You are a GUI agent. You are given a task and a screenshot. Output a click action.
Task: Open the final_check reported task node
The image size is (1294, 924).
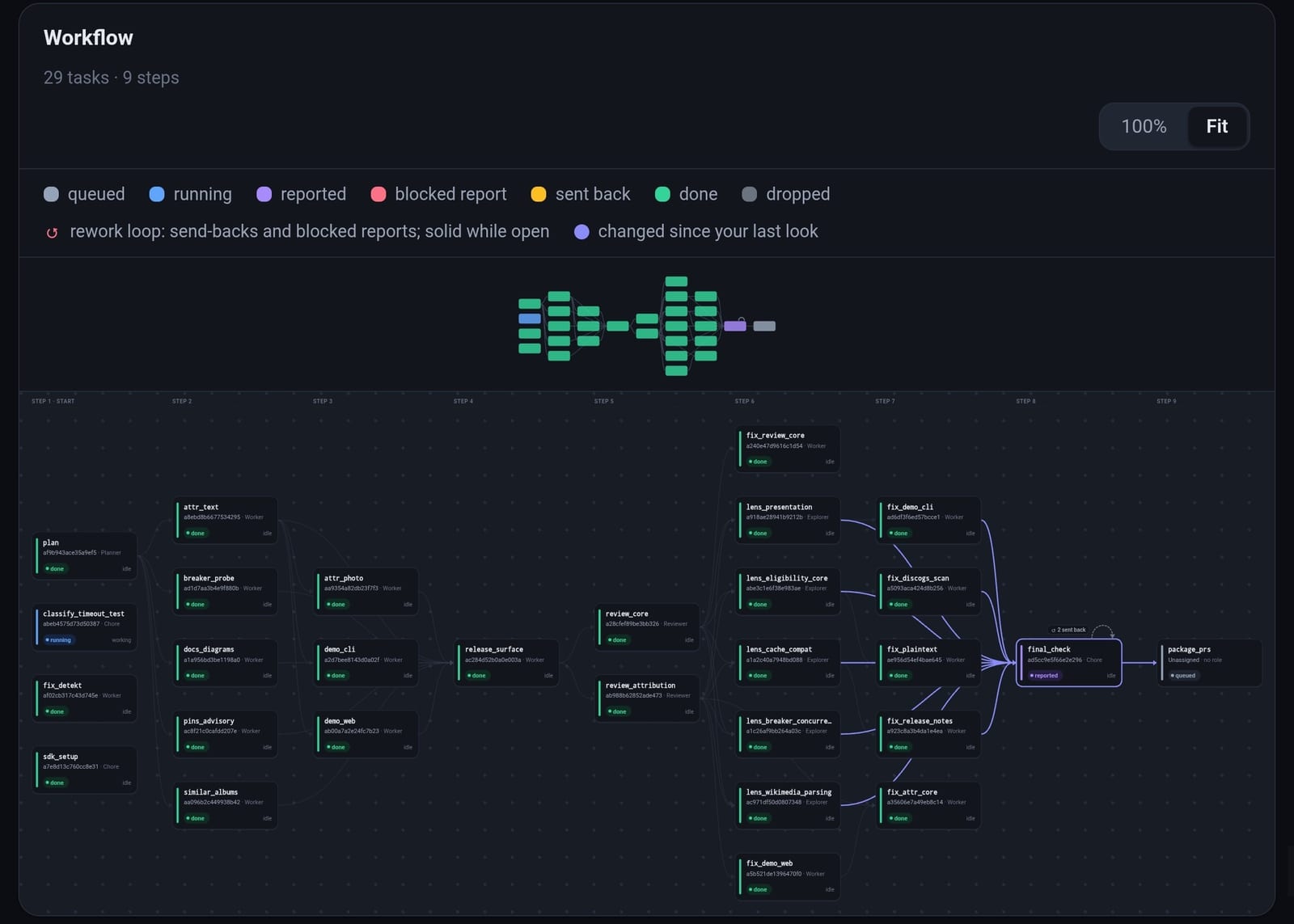(1068, 662)
